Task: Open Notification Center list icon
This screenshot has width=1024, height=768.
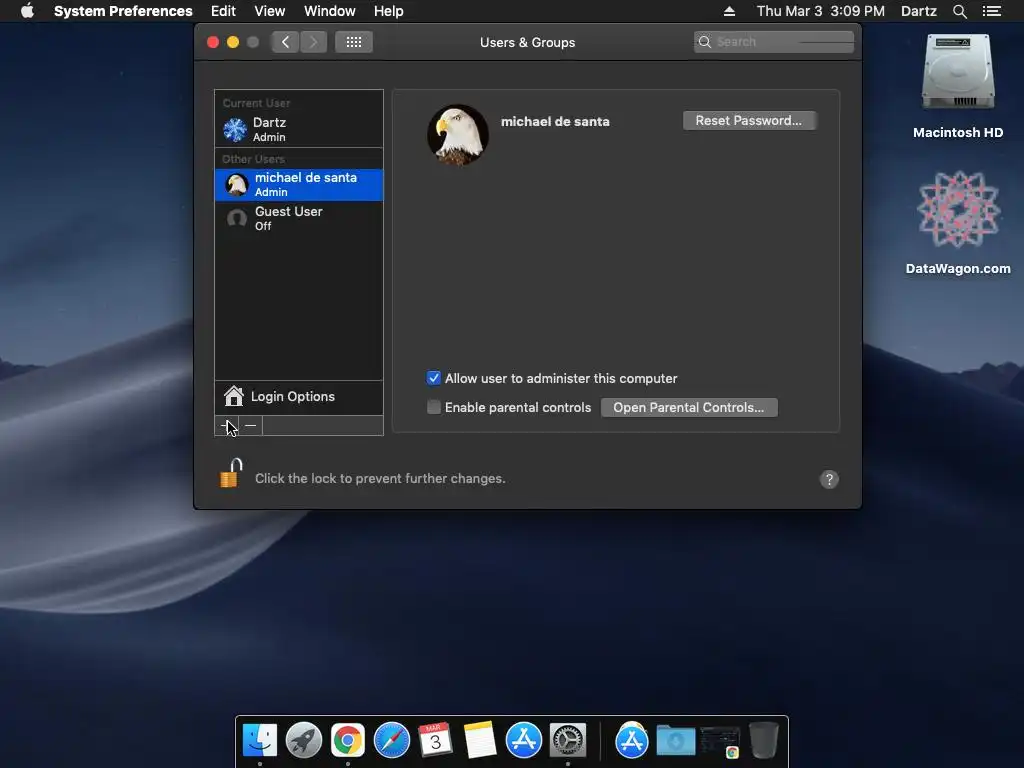Action: 991,11
